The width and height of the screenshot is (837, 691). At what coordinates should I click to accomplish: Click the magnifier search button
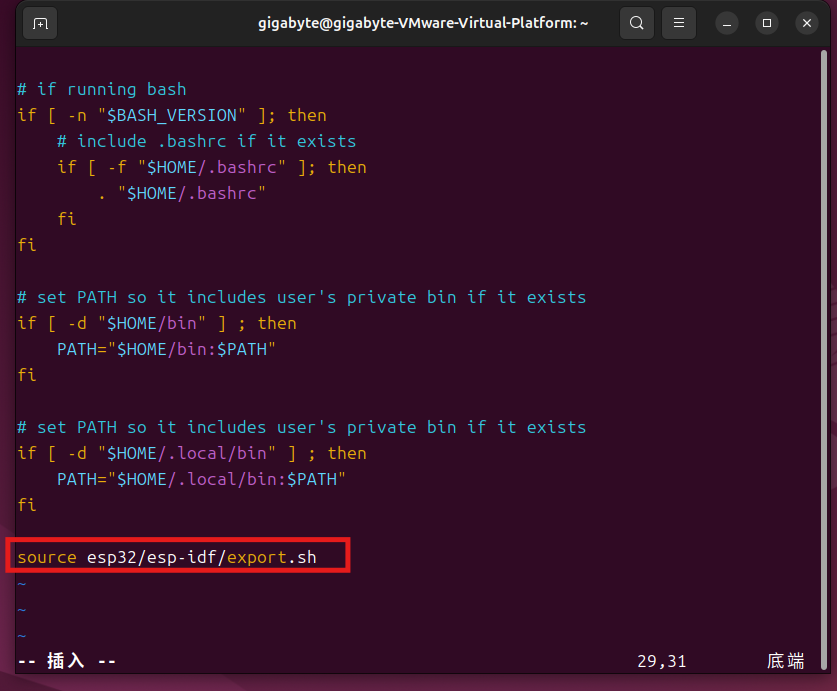[x=637, y=22]
